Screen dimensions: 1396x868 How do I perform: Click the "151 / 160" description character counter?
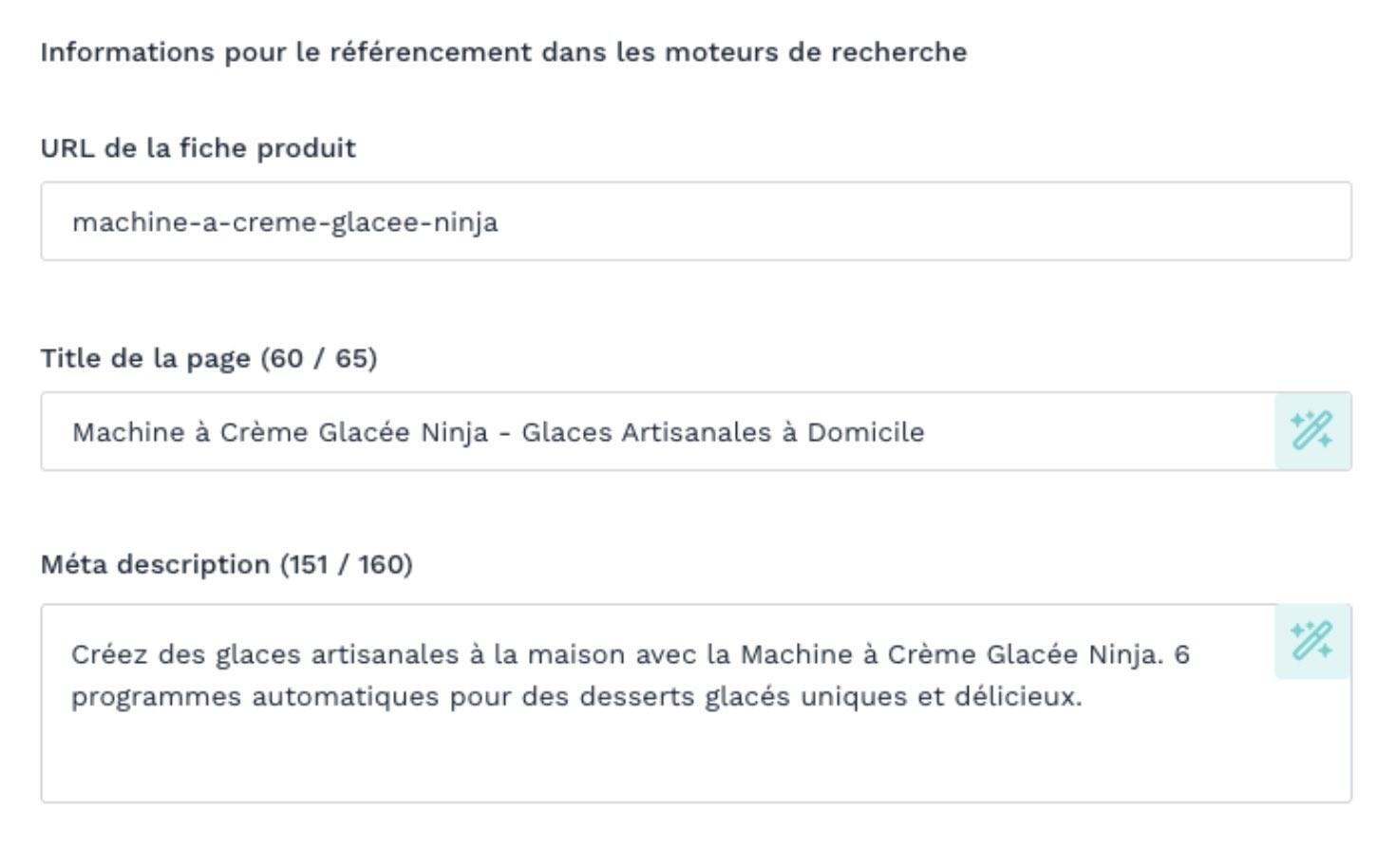point(347,564)
